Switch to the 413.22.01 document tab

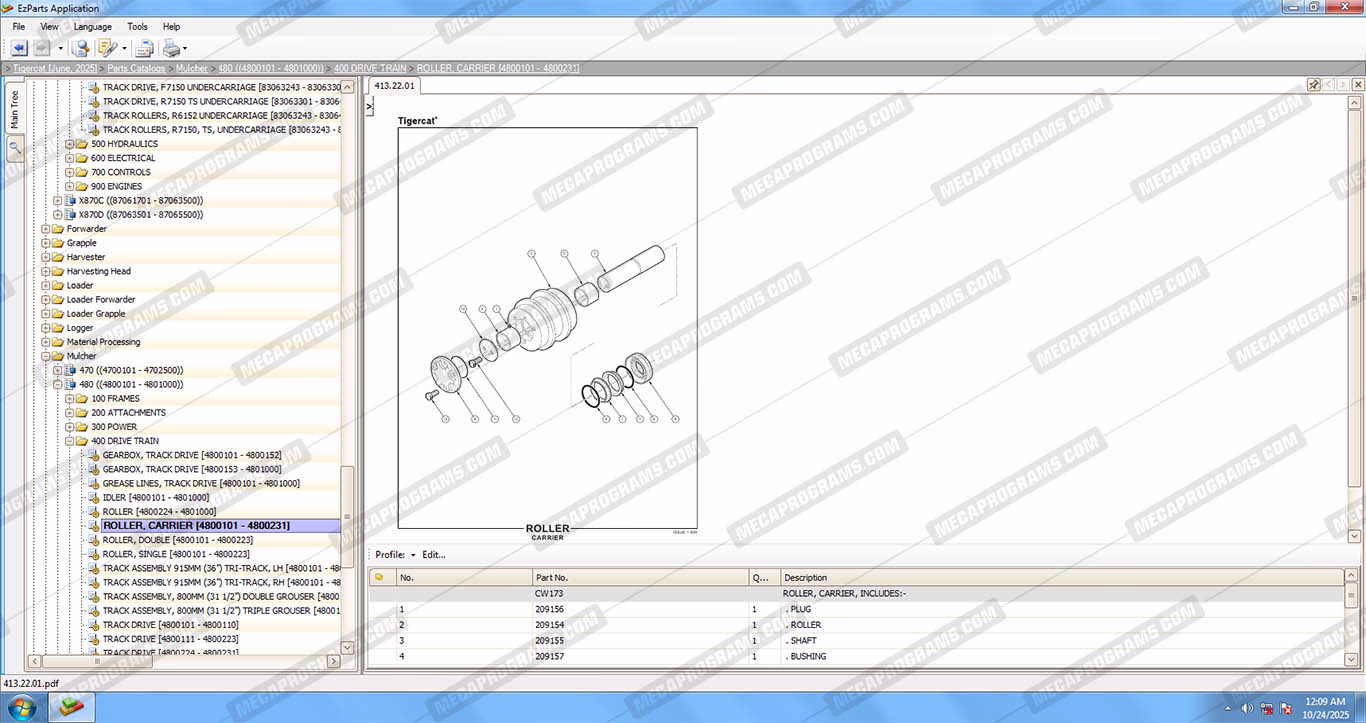393,85
